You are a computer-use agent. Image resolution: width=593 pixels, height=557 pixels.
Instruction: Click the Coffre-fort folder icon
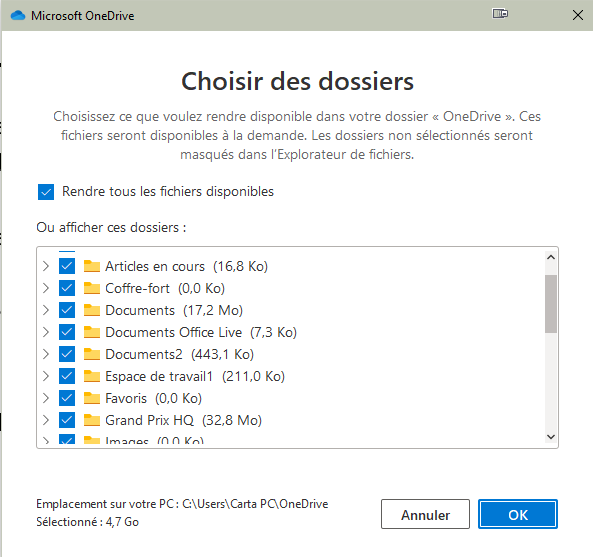(92, 288)
